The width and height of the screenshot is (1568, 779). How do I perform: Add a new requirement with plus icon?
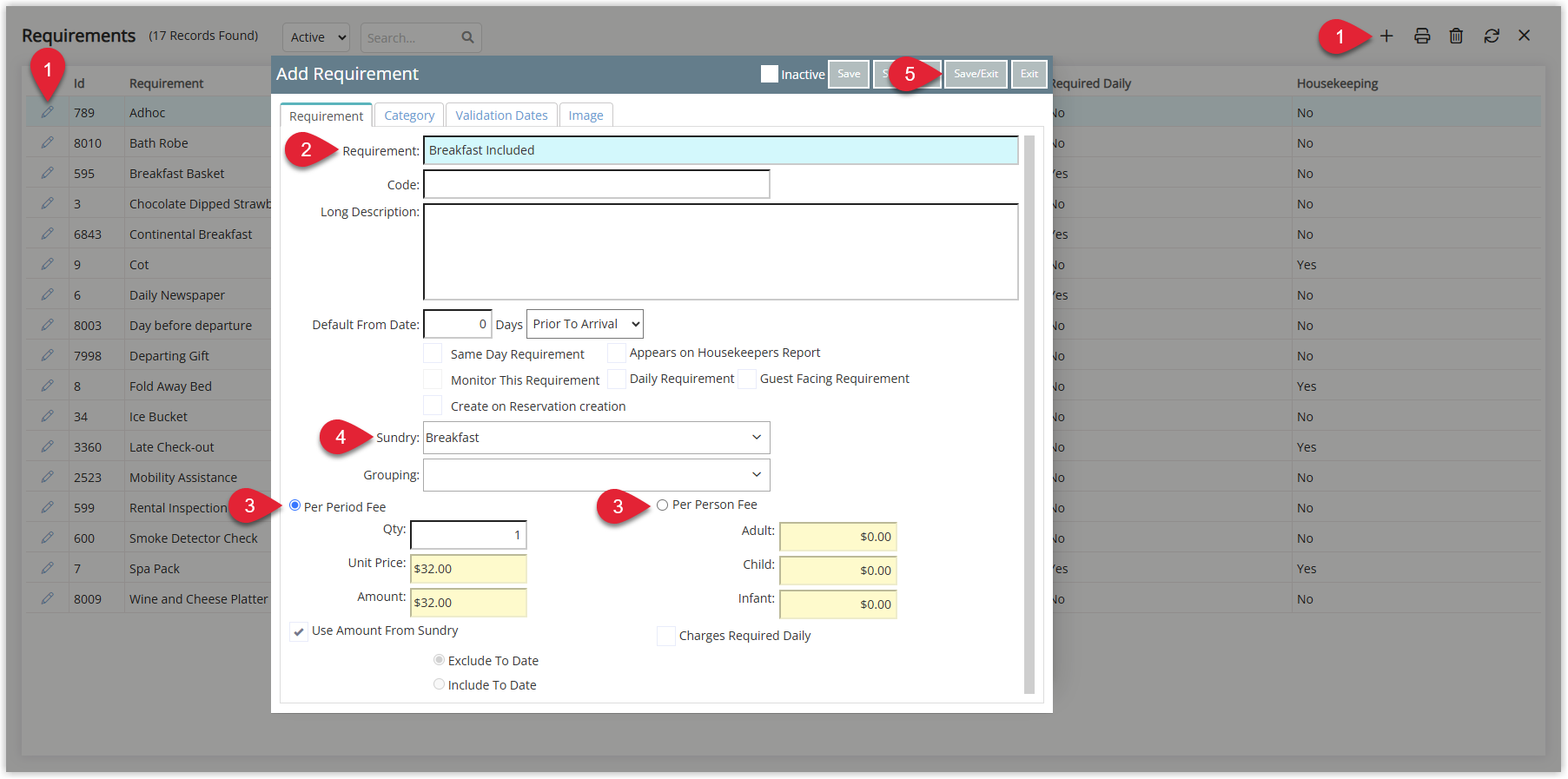1386,36
